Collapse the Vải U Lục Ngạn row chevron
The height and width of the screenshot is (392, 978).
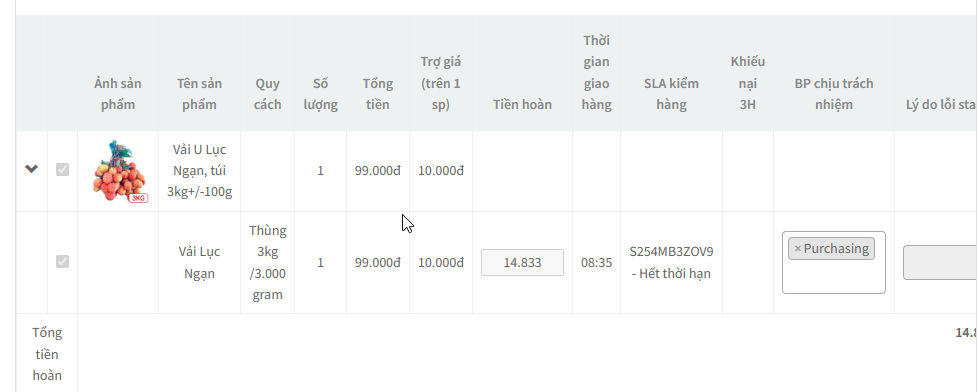[x=31, y=169]
